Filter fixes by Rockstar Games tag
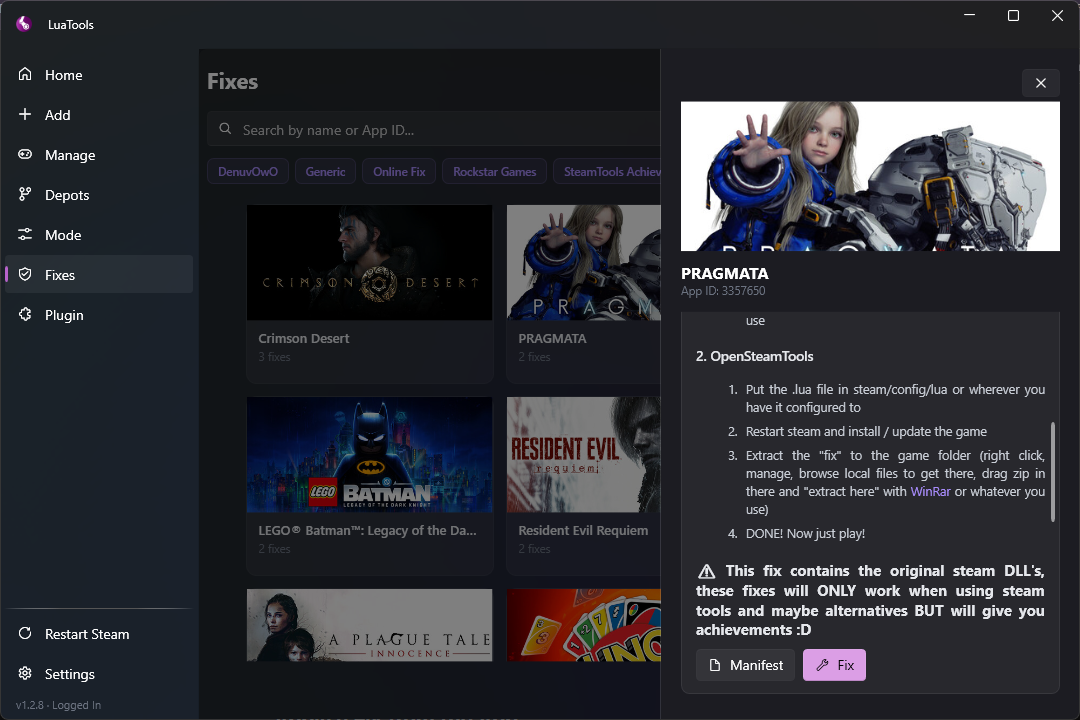This screenshot has height=720, width=1080. (495, 172)
